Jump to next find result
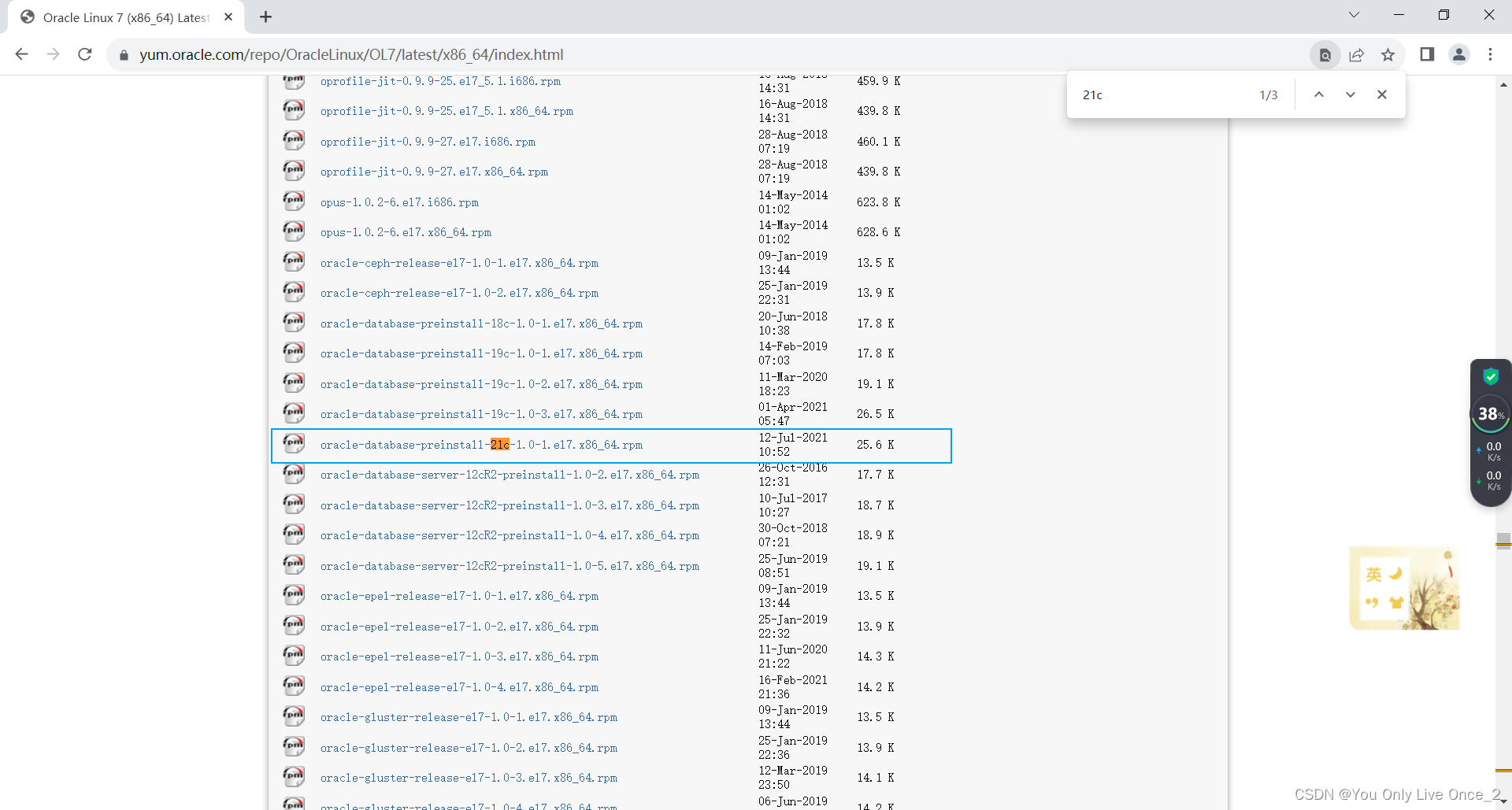The image size is (1512, 810). click(1351, 94)
